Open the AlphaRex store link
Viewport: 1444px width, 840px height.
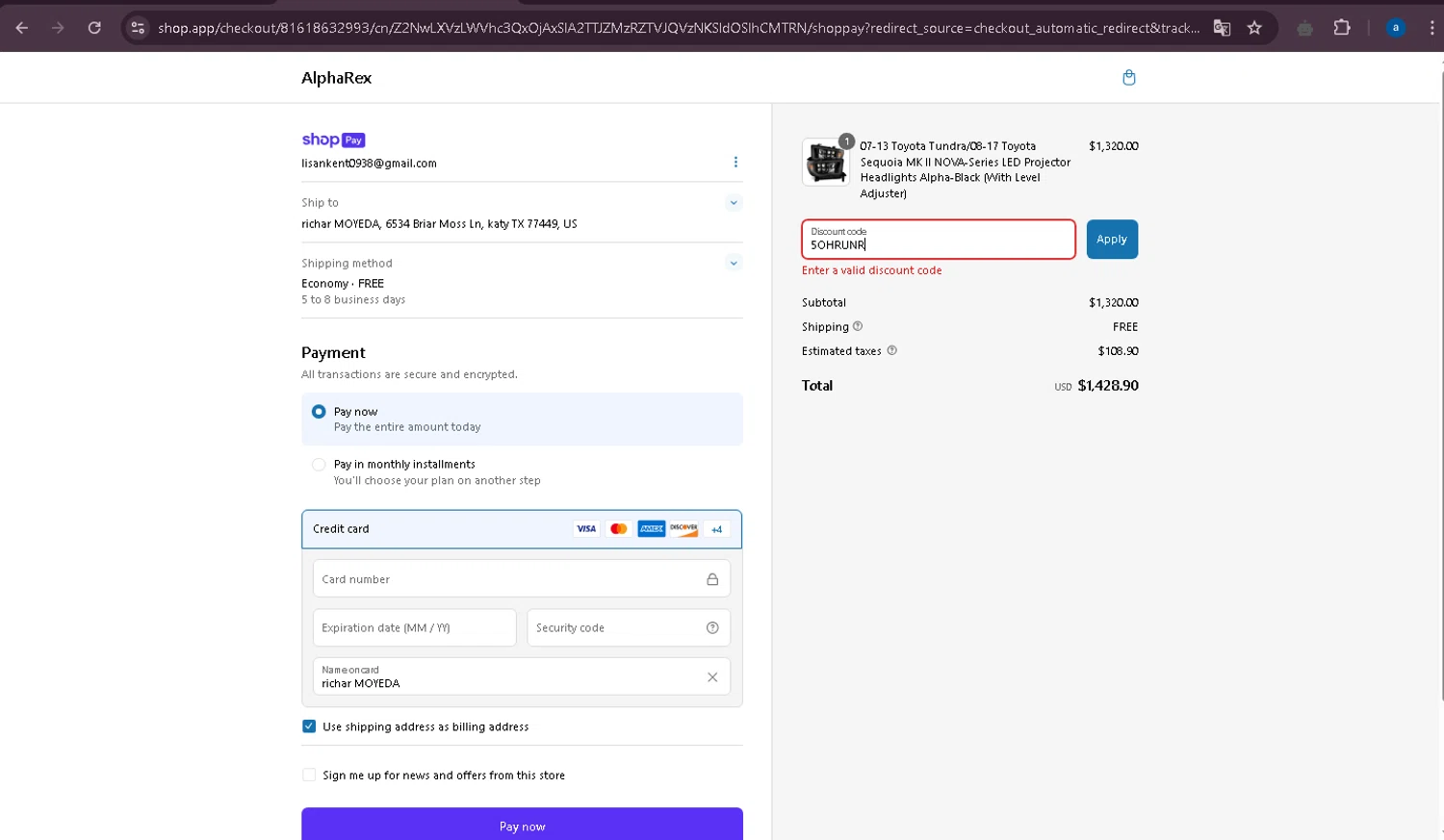point(336,78)
